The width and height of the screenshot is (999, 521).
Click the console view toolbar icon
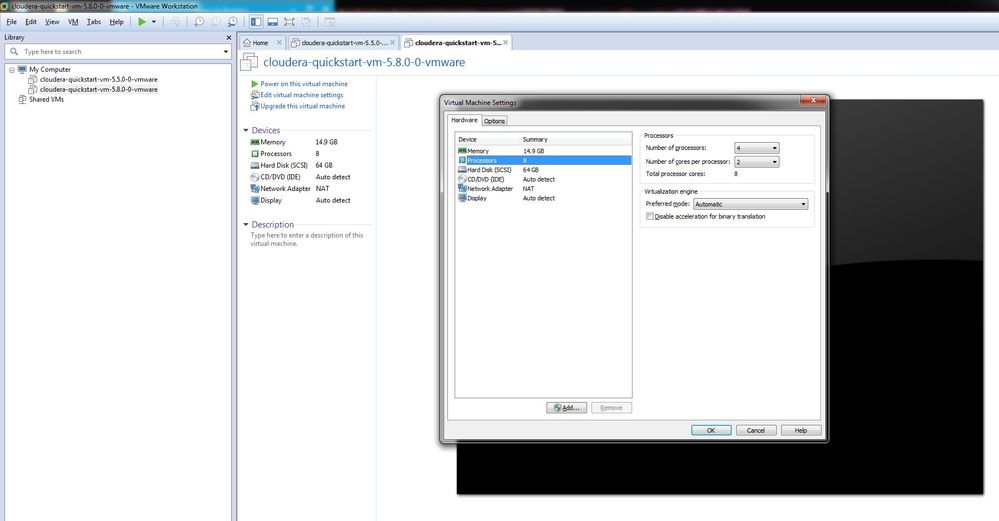click(x=329, y=22)
